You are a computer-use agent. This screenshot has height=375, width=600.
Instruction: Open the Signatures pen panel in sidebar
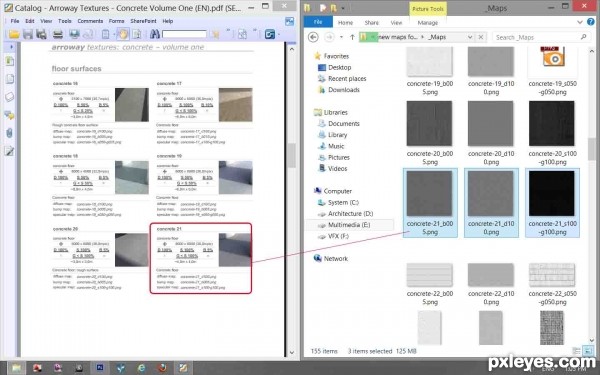10,151
